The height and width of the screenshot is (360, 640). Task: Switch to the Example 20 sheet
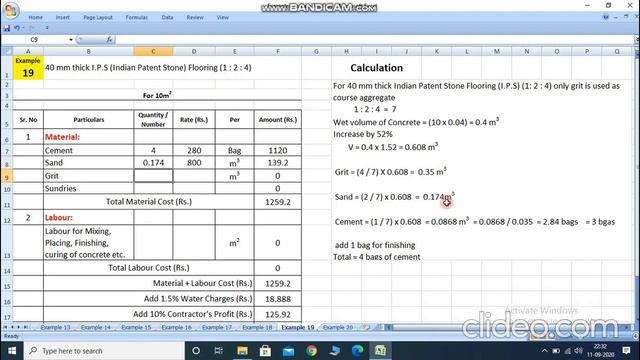(338, 327)
